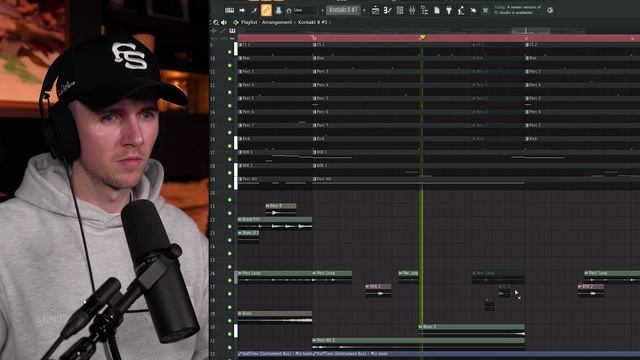Mute track 29 using its green dot
Image resolution: width=640 pixels, height=360 pixels.
pyautogui.click(x=230, y=320)
